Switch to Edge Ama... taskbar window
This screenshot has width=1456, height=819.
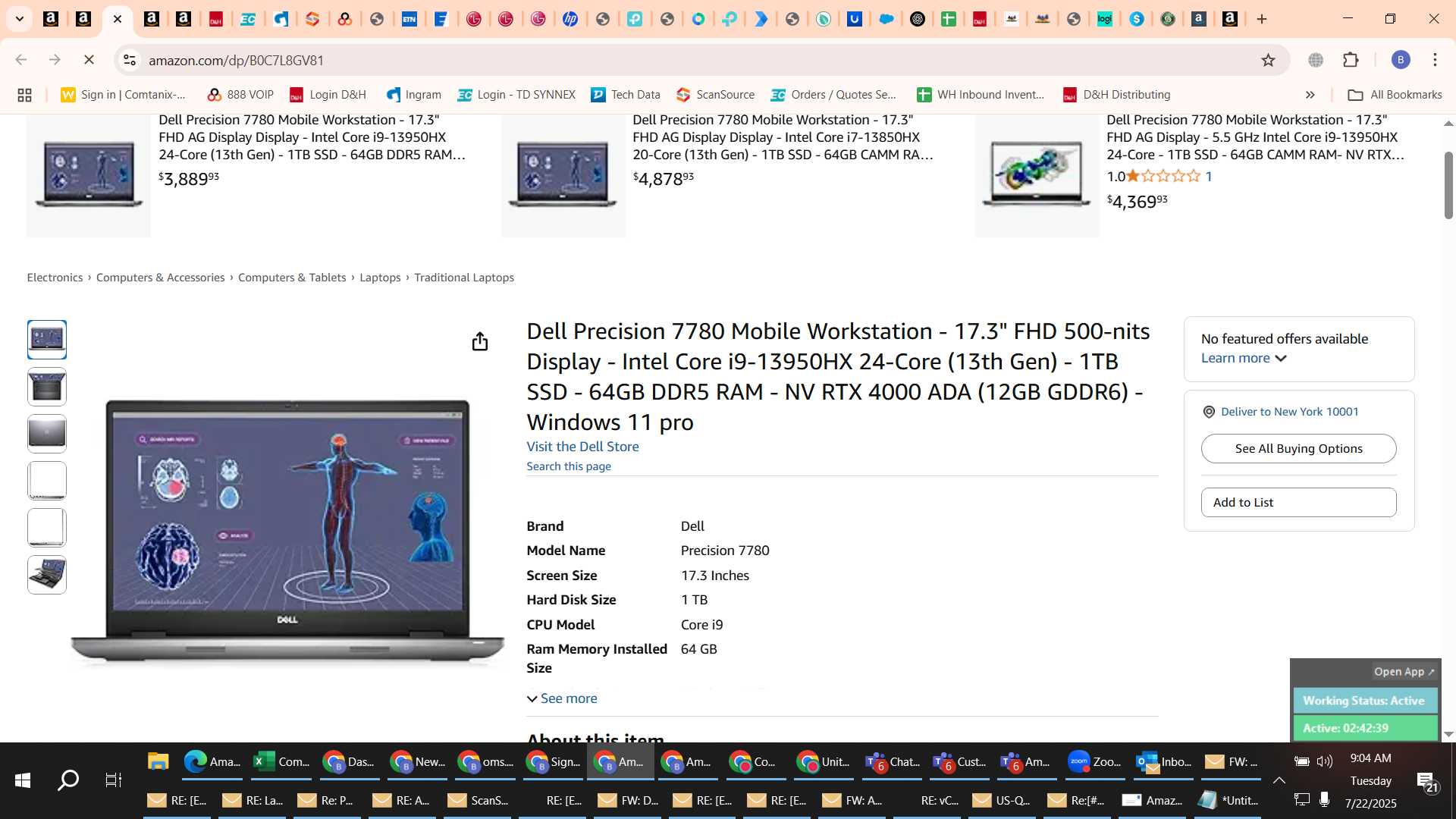click(x=212, y=762)
